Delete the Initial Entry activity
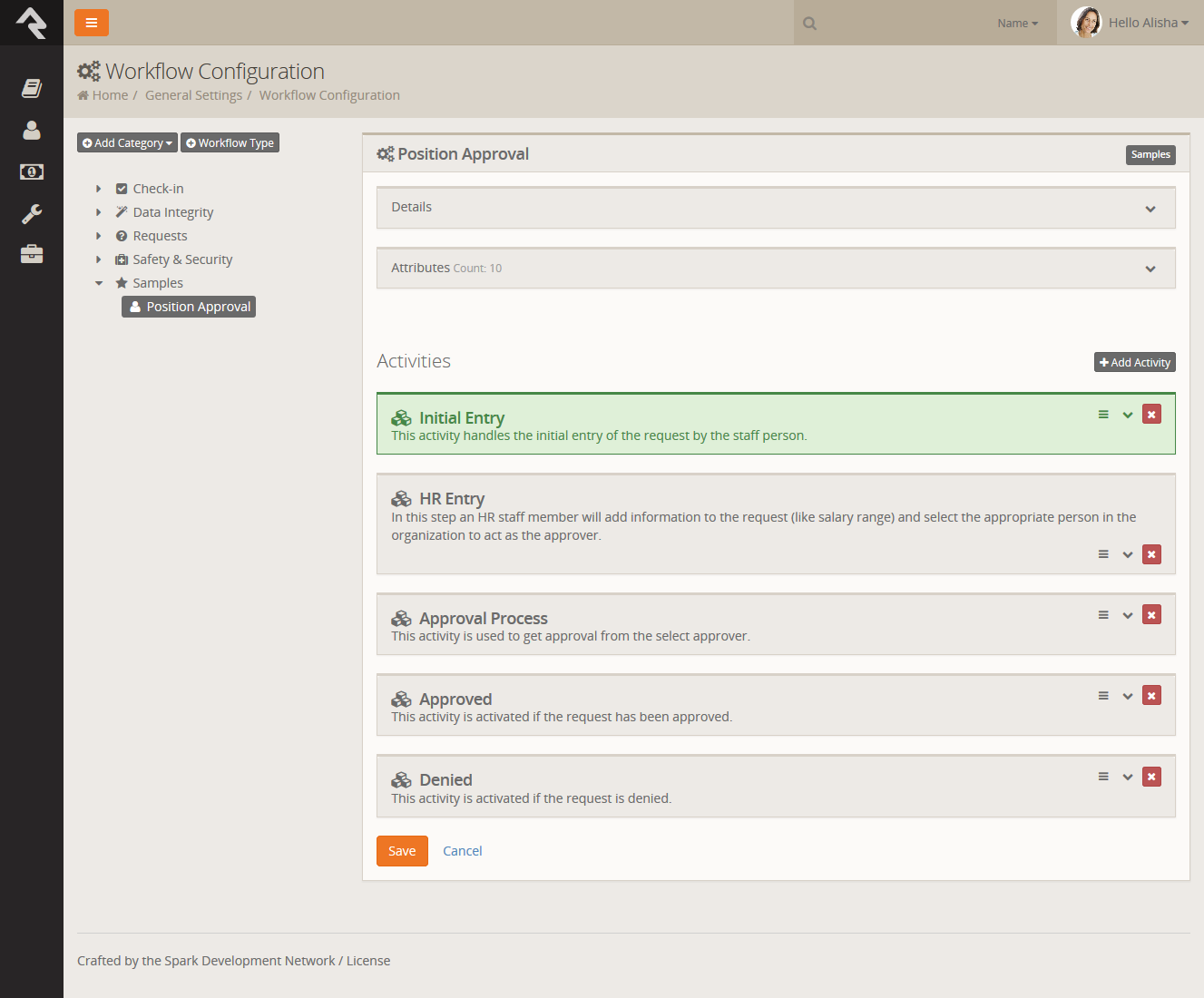This screenshot has height=998, width=1204. click(1151, 415)
